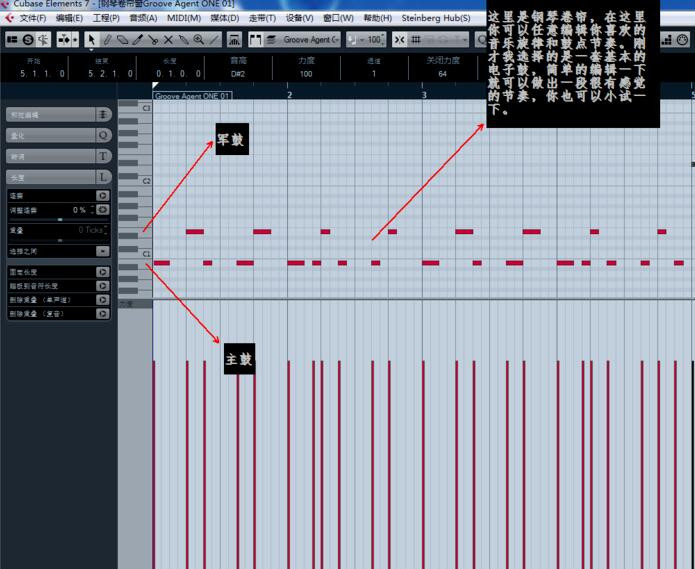Apply the legato (连奏) button
This screenshot has height=569, width=695.
pos(102,196)
